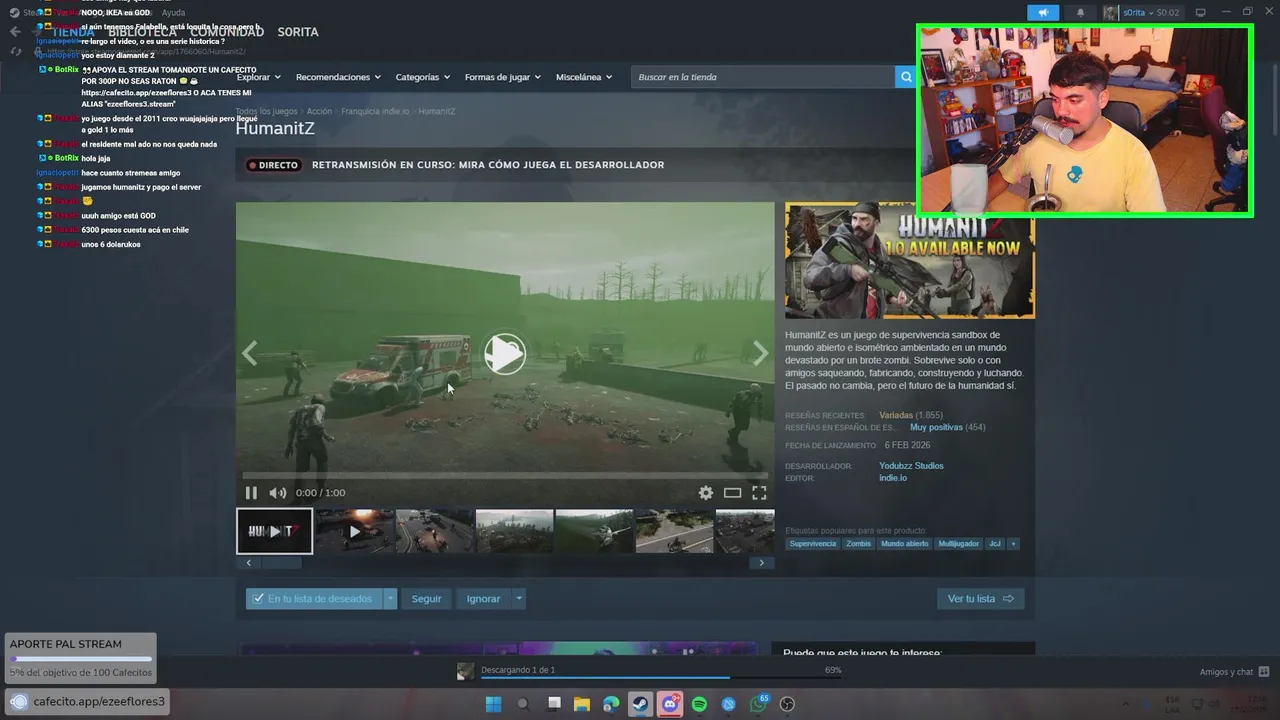The width and height of the screenshot is (1280, 720).
Task: Expand the Ignorar dropdown arrow
Action: click(518, 599)
